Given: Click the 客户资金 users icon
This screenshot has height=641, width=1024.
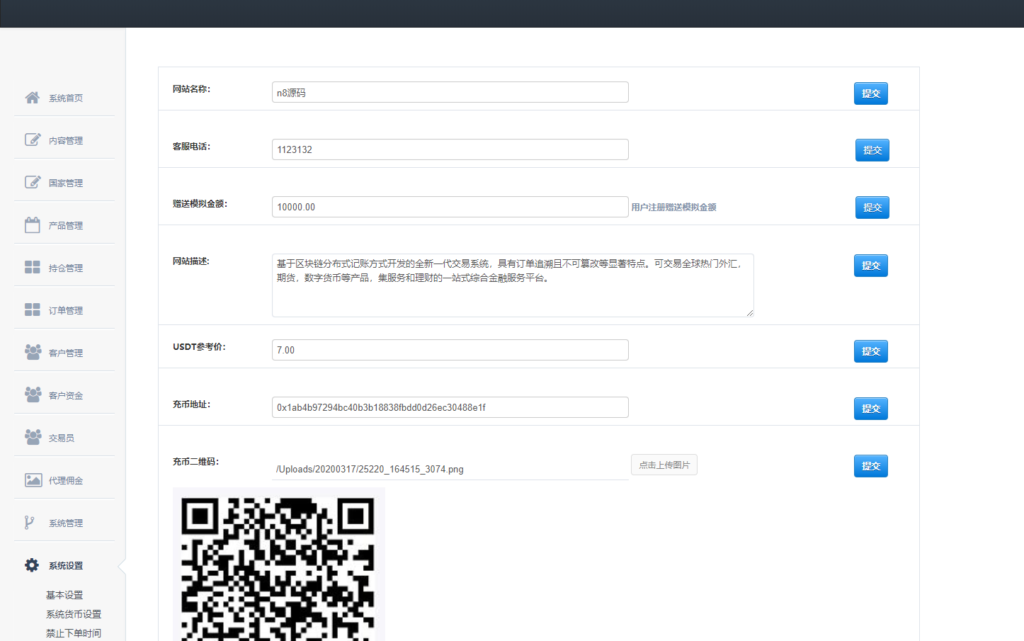Looking at the screenshot, I should click(31, 394).
